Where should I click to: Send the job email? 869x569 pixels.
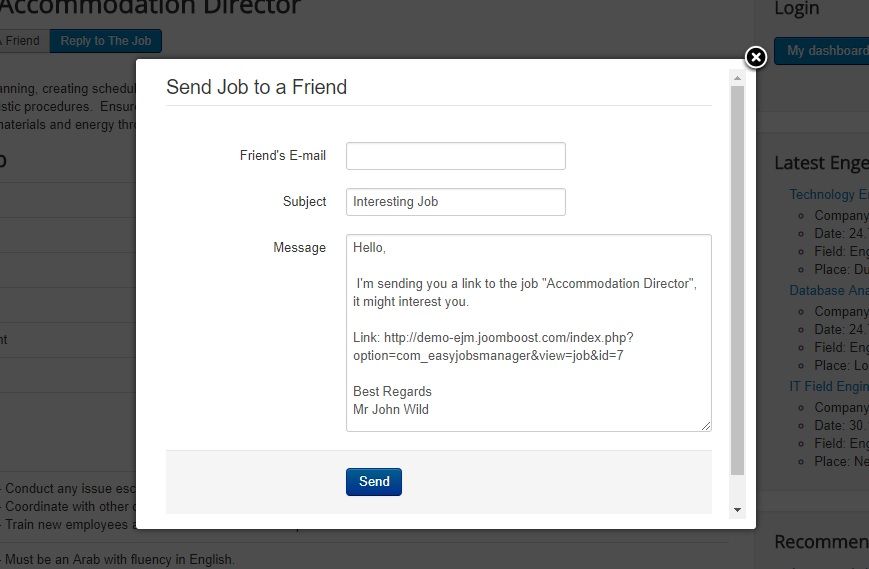(x=374, y=481)
